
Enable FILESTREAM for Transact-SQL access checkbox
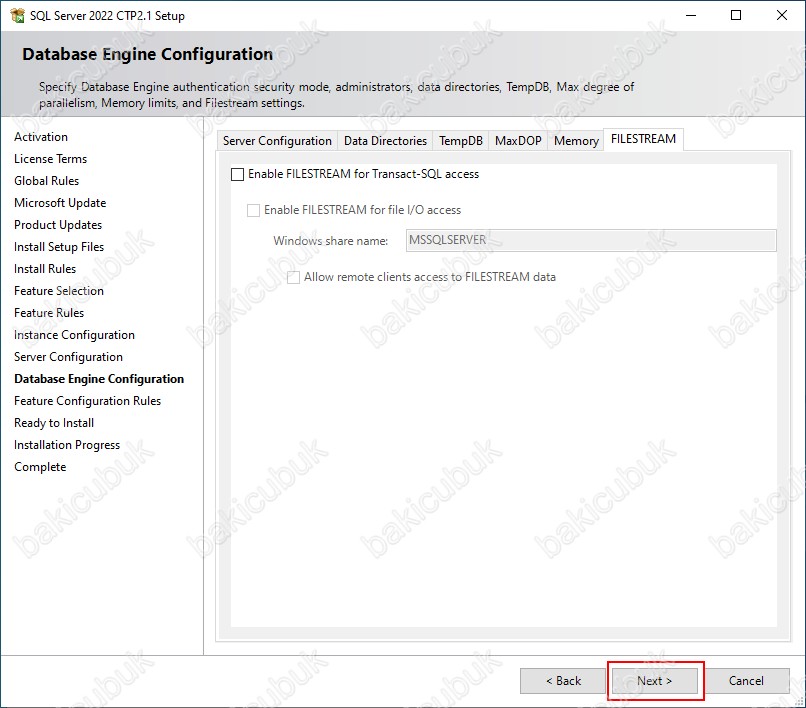tap(238, 174)
